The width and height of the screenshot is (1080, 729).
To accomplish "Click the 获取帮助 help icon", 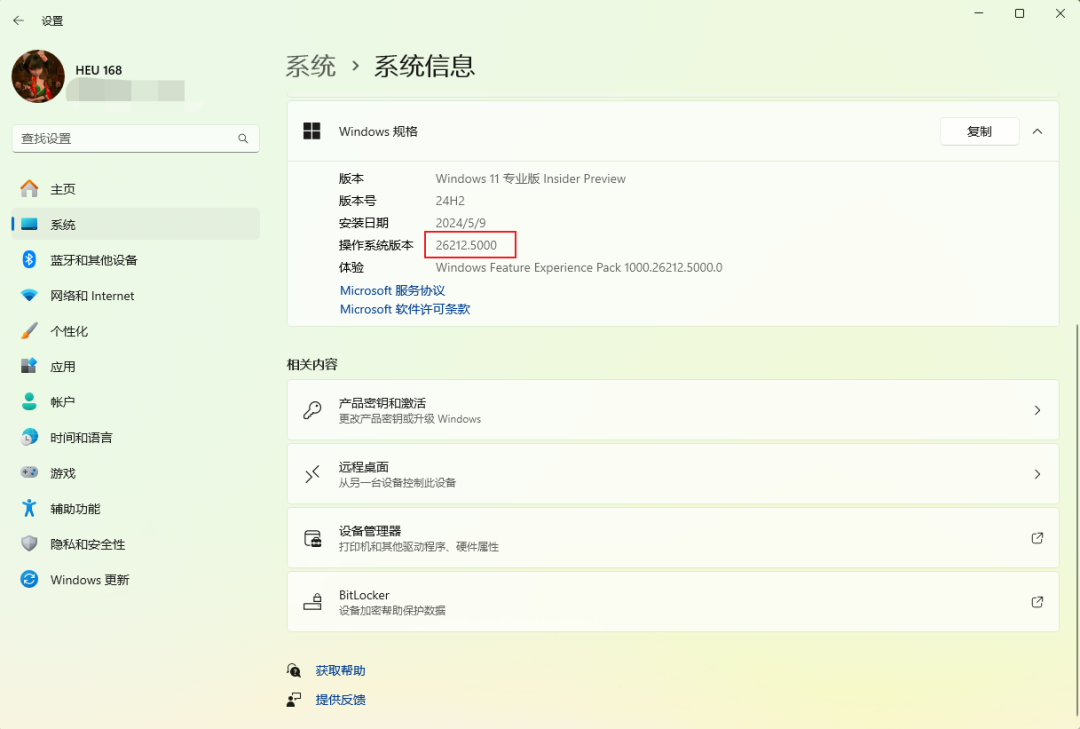I will click(294, 670).
